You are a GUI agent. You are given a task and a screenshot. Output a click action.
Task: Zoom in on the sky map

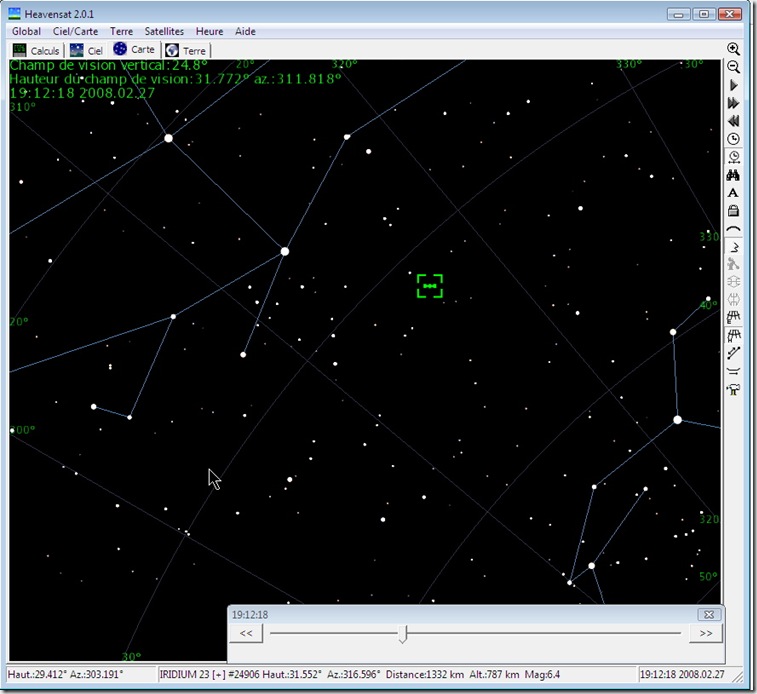coord(733,49)
